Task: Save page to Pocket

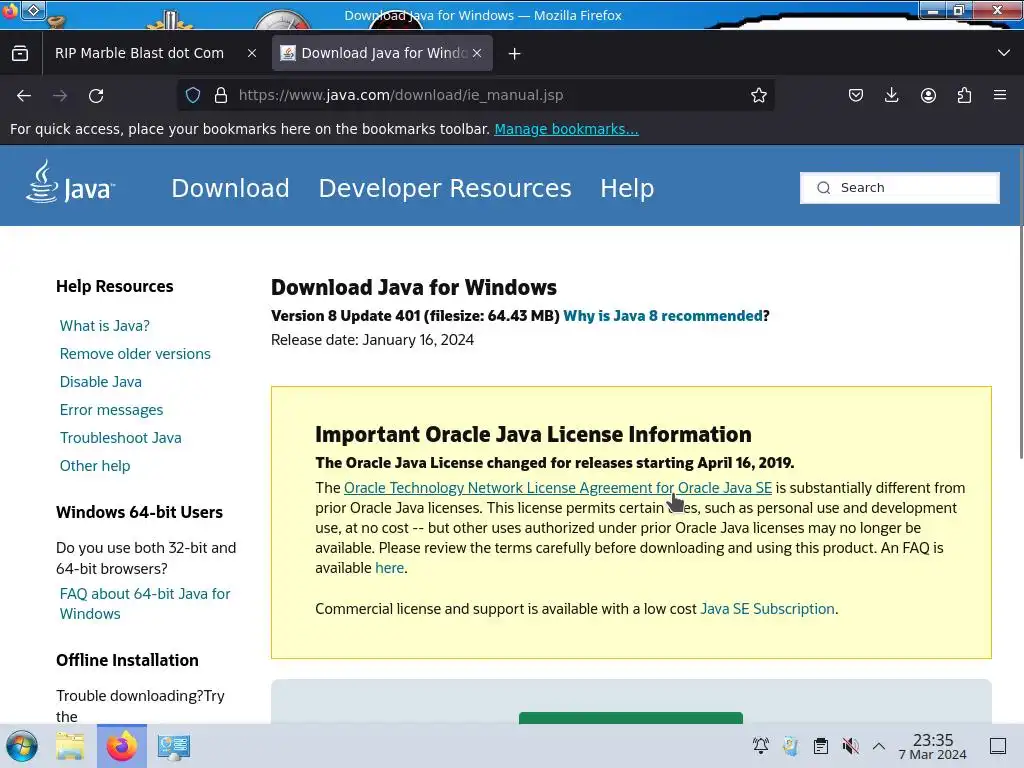Action: [856, 95]
